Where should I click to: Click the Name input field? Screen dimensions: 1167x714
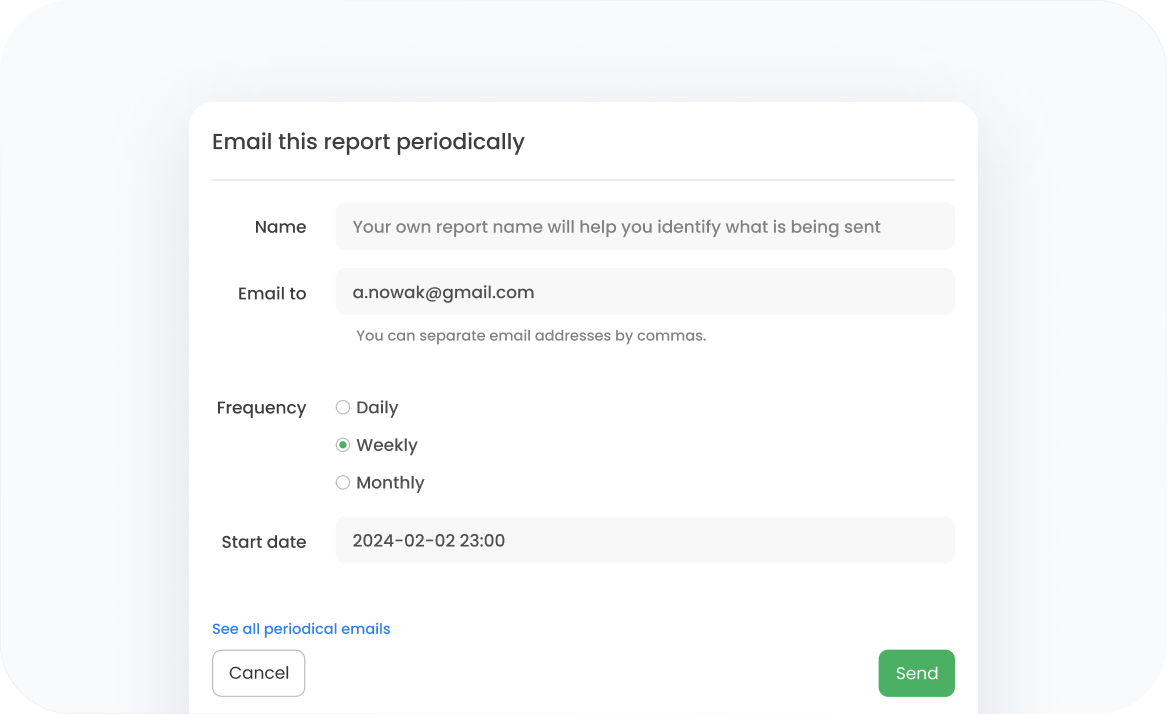pyautogui.click(x=644, y=227)
